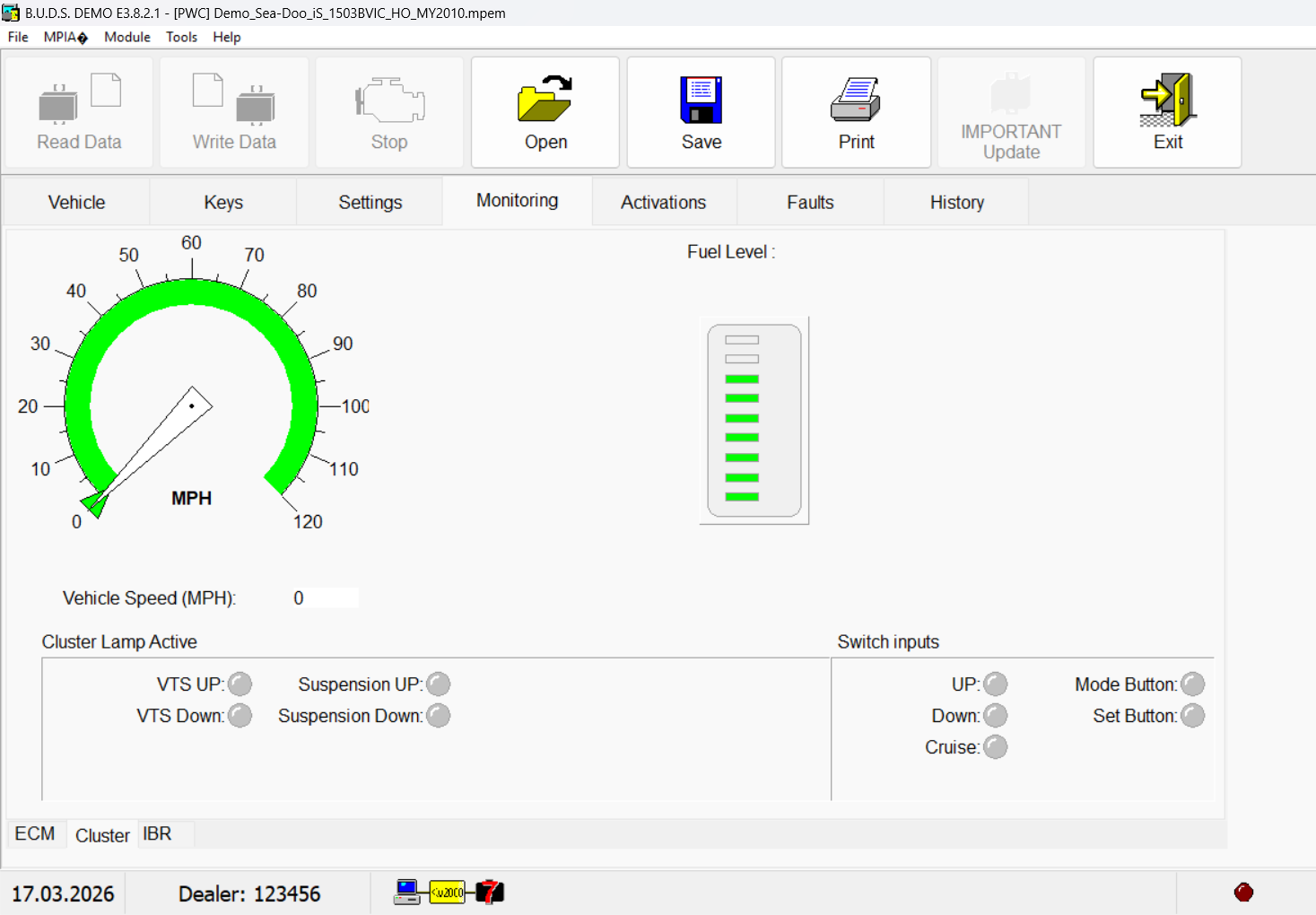Click the Print printer icon
Image resolution: width=1316 pixels, height=915 pixels.
(x=856, y=99)
